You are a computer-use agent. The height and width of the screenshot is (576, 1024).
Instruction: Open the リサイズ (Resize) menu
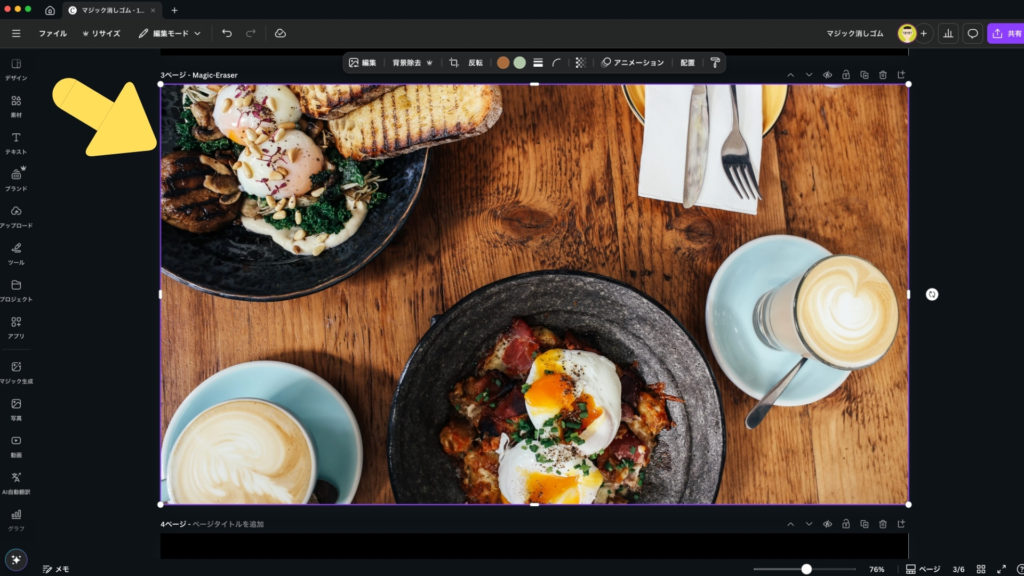click(101, 33)
